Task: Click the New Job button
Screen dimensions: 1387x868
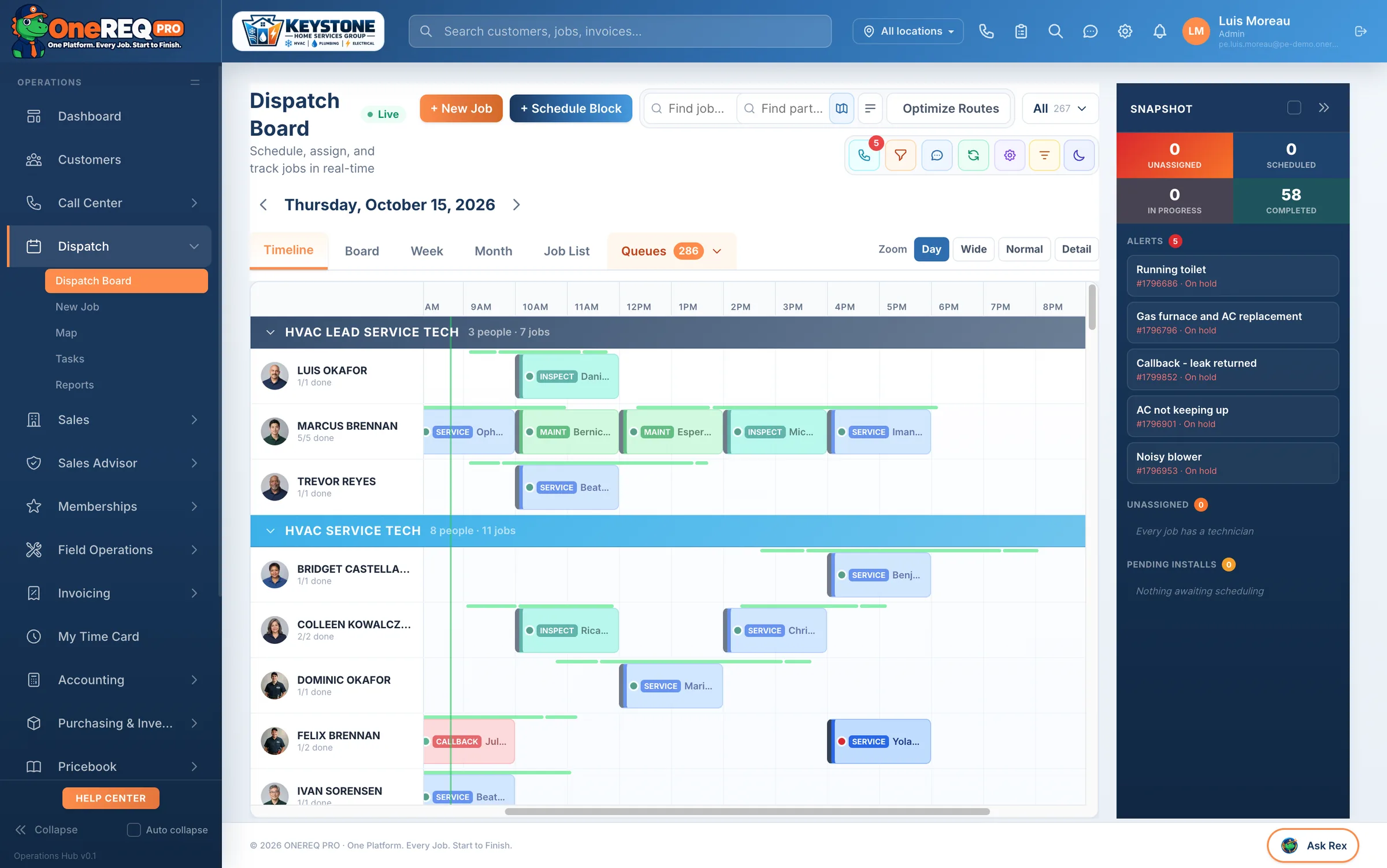Action: (461, 108)
